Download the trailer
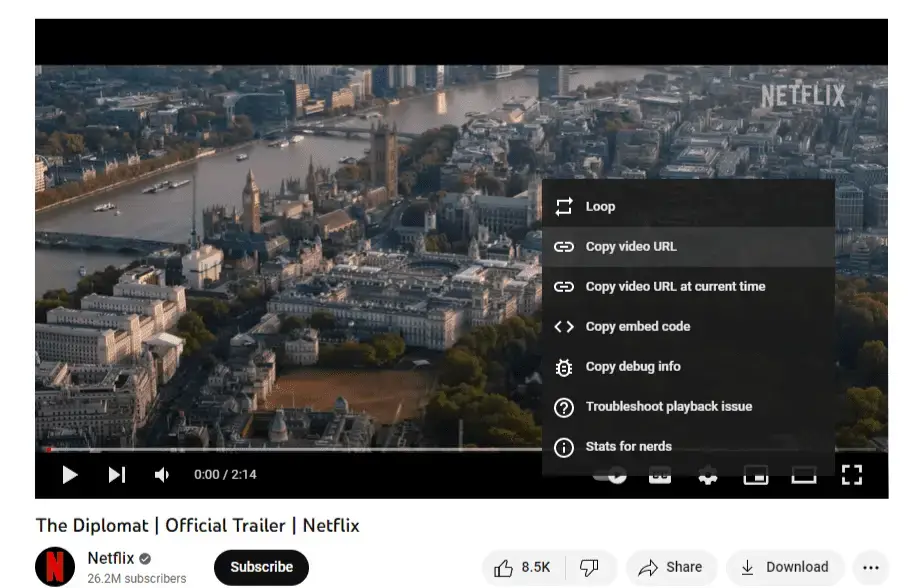Screen dimensions: 911x588 click(786, 567)
